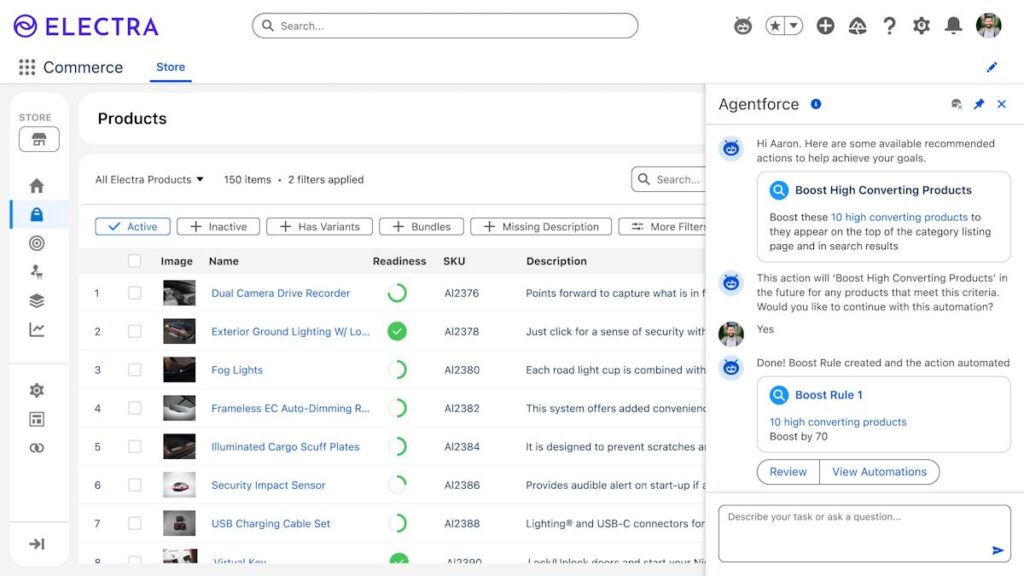Viewport: 1024px width, 576px height.
Task: Click the global search field
Action: [x=445, y=26]
